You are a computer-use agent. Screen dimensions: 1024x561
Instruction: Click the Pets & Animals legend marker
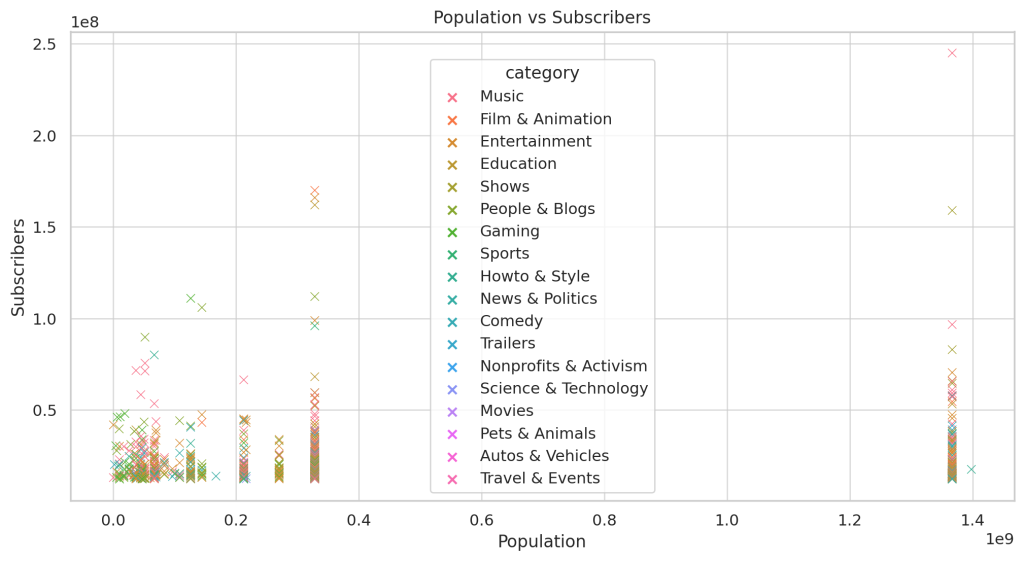pos(452,434)
